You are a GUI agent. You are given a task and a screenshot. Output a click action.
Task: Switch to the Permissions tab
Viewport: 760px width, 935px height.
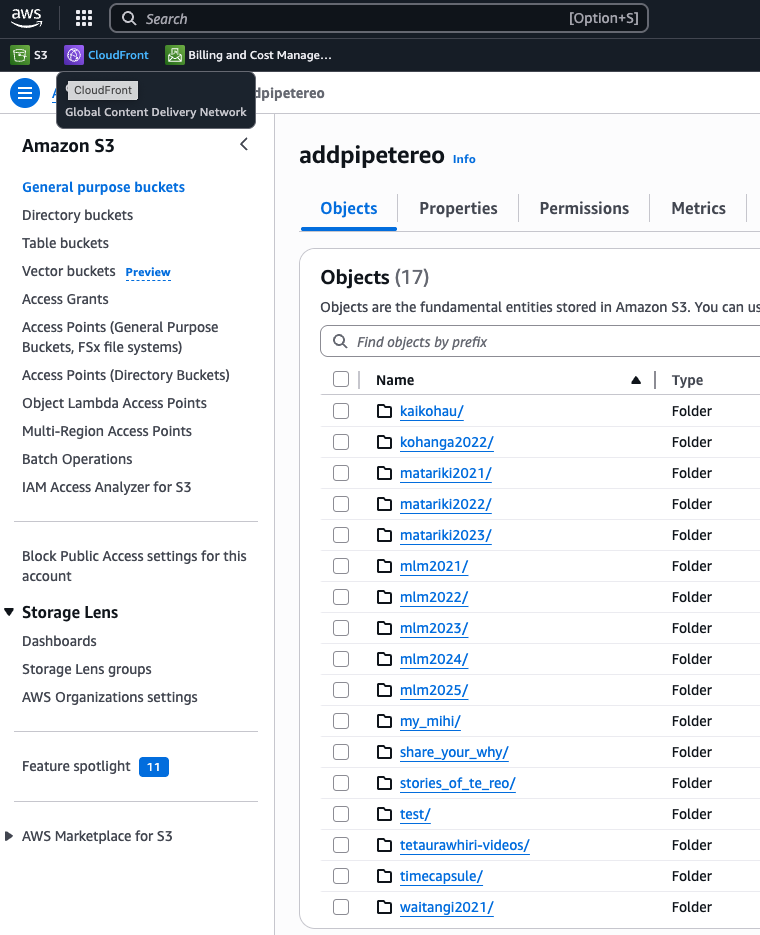[x=584, y=208]
